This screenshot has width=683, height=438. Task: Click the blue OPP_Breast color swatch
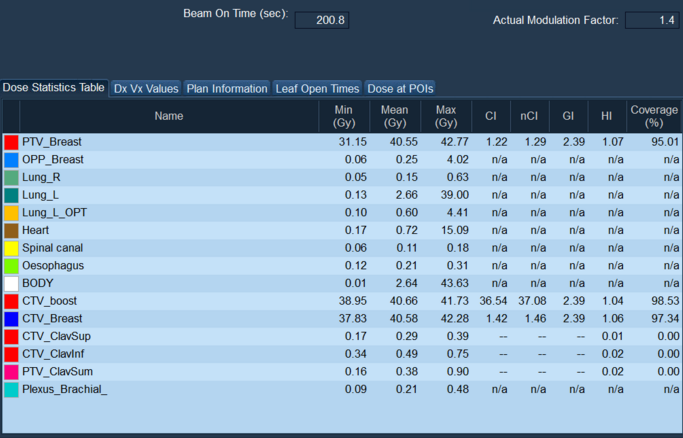tap(11, 160)
